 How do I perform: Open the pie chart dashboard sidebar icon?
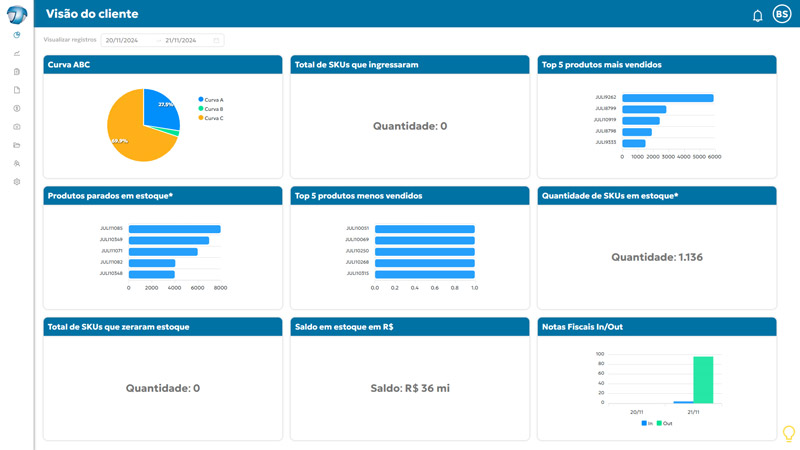point(17,35)
